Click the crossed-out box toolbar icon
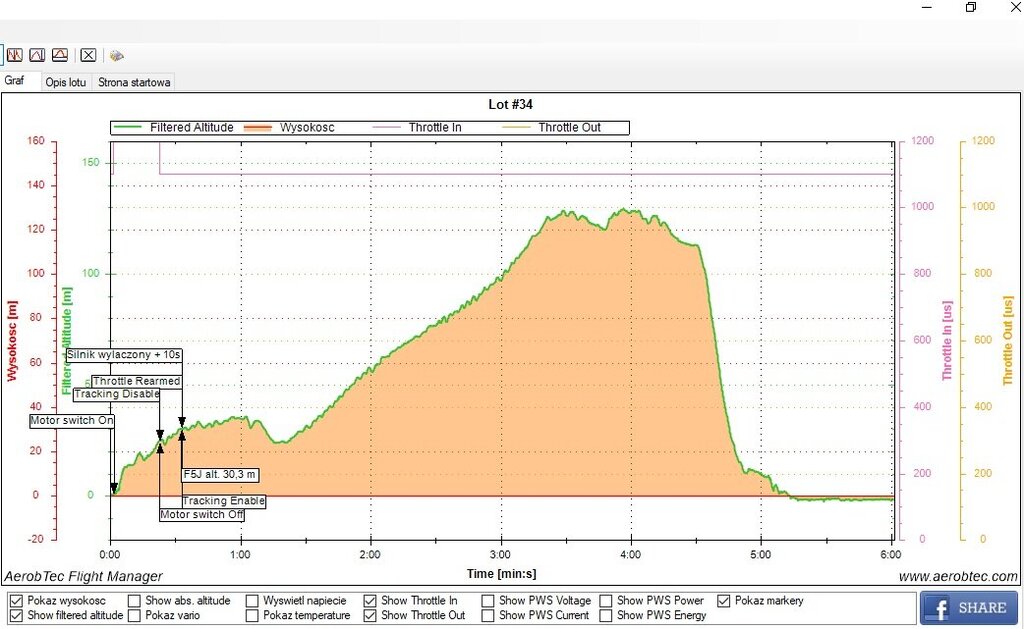1024x629 pixels. (88, 55)
